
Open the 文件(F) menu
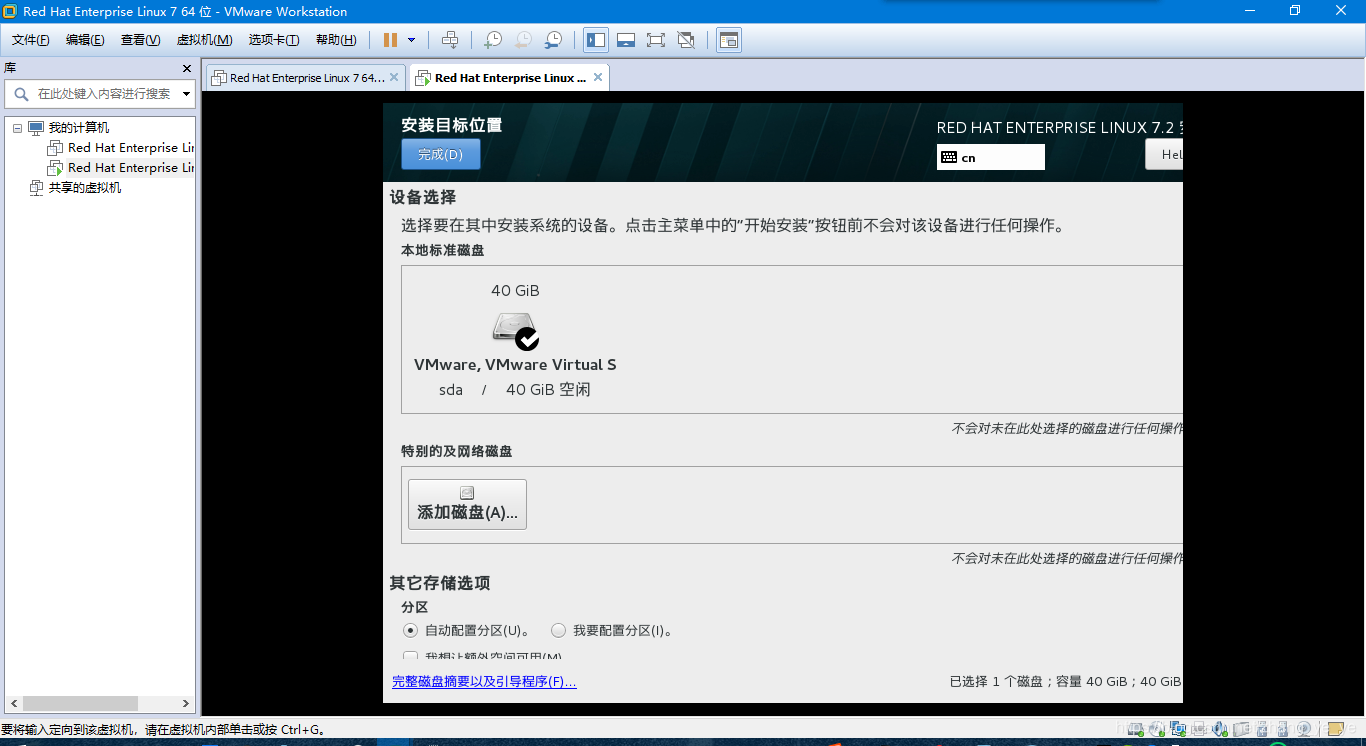click(31, 40)
